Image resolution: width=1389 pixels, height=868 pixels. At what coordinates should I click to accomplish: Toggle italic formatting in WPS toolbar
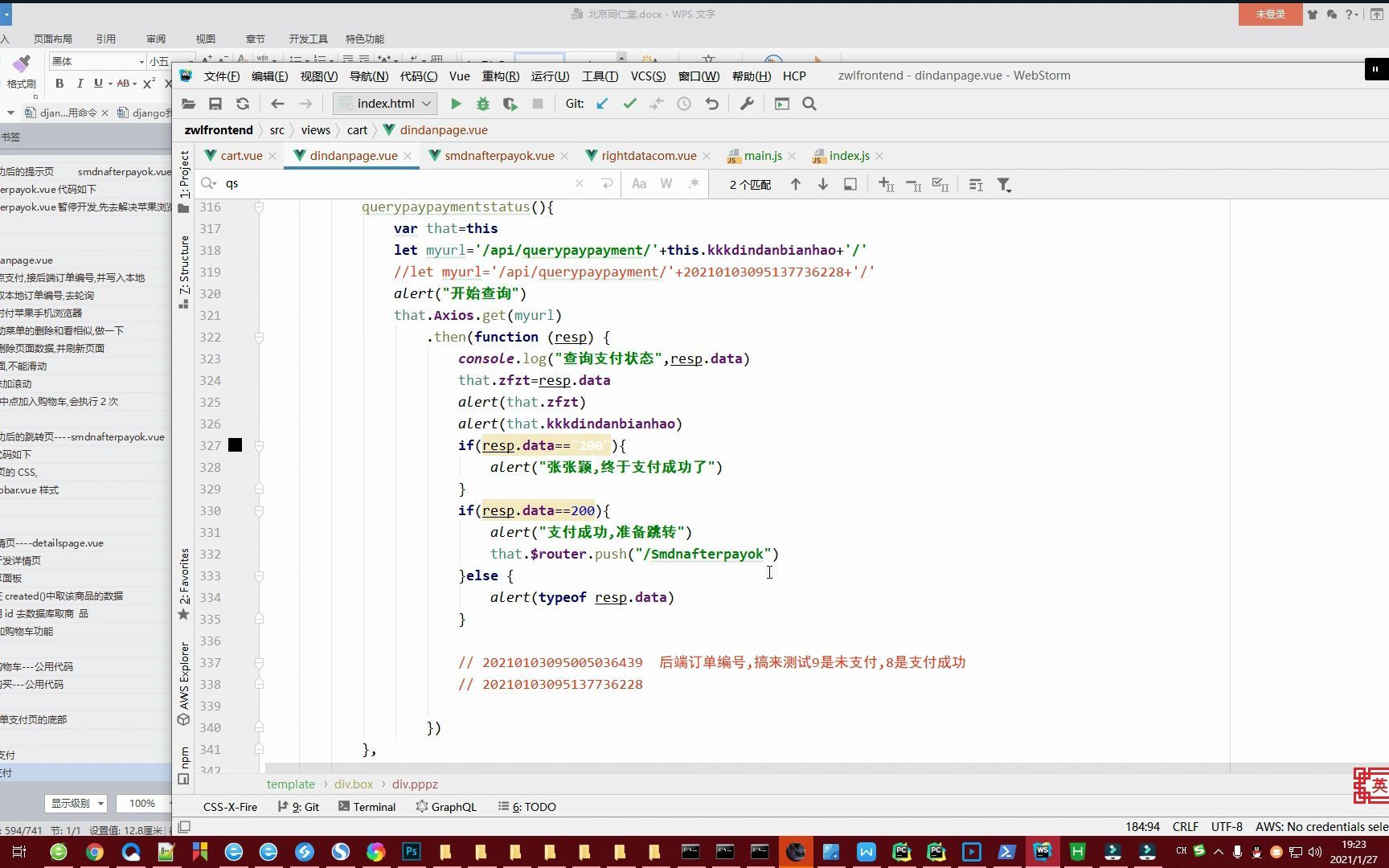80,83
